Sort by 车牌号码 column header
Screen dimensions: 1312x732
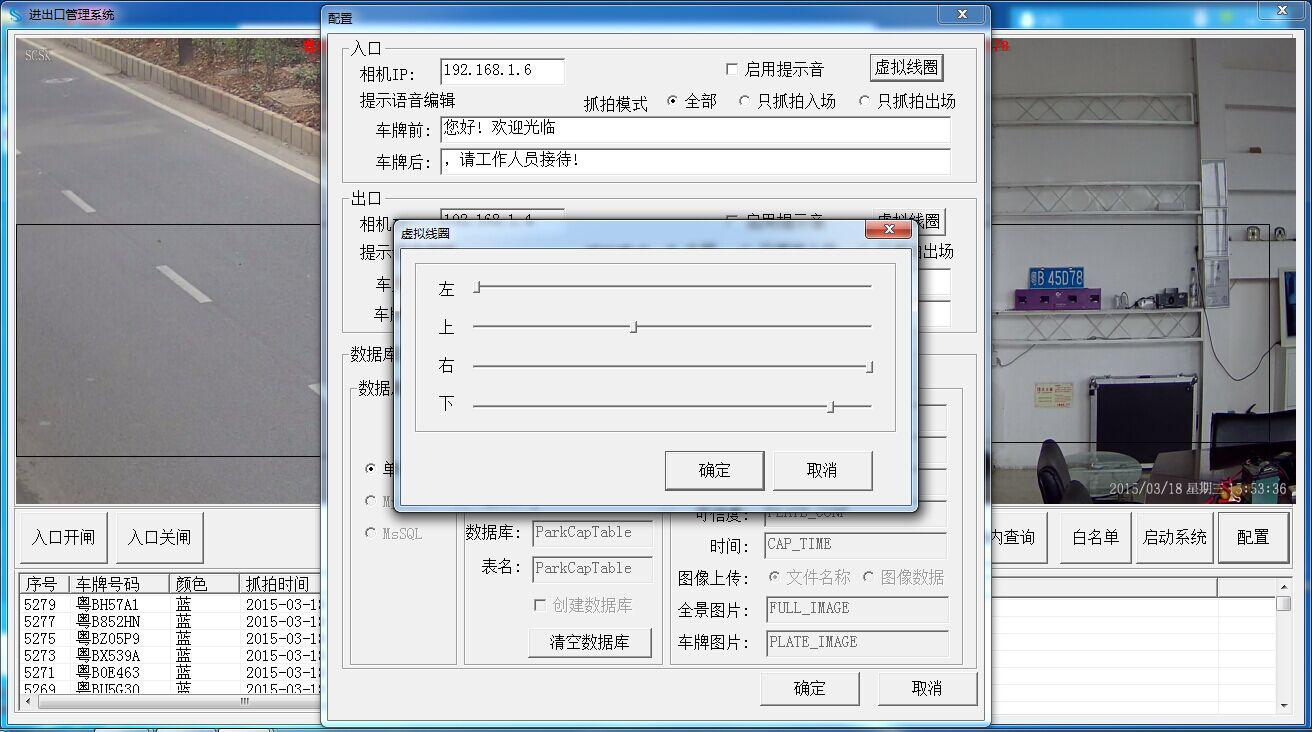pos(119,584)
